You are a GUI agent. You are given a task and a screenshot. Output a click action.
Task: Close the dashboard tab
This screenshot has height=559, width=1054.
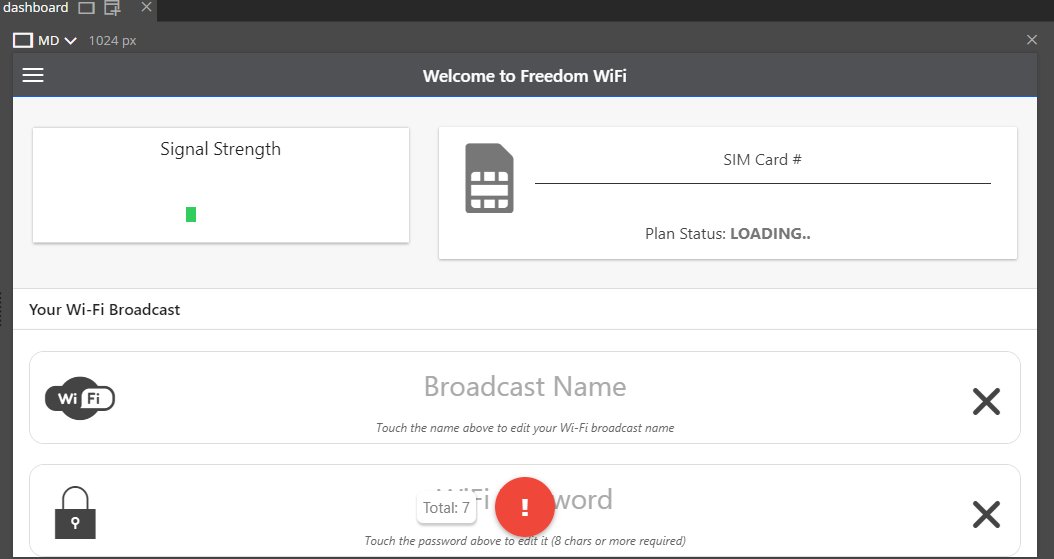point(146,7)
